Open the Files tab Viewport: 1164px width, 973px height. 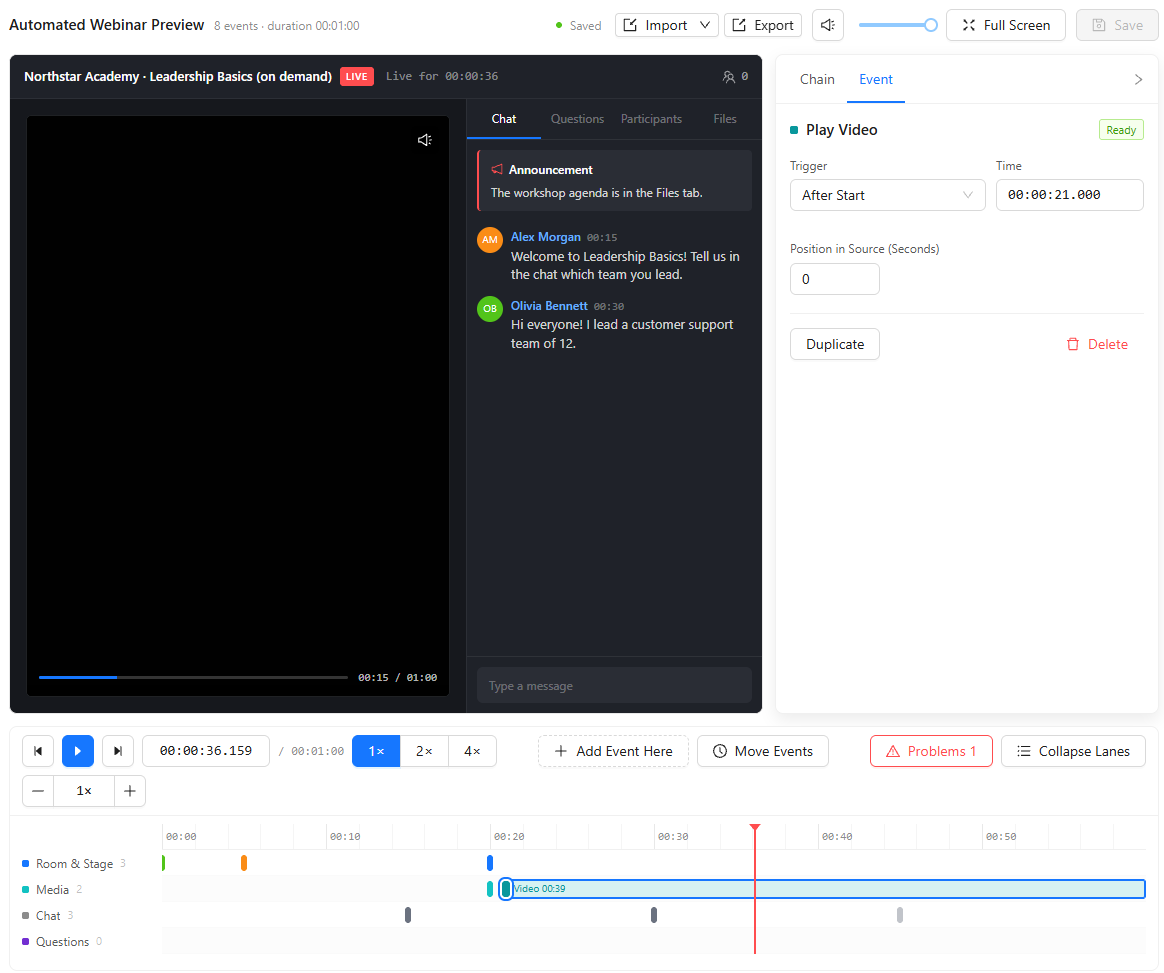coord(725,119)
